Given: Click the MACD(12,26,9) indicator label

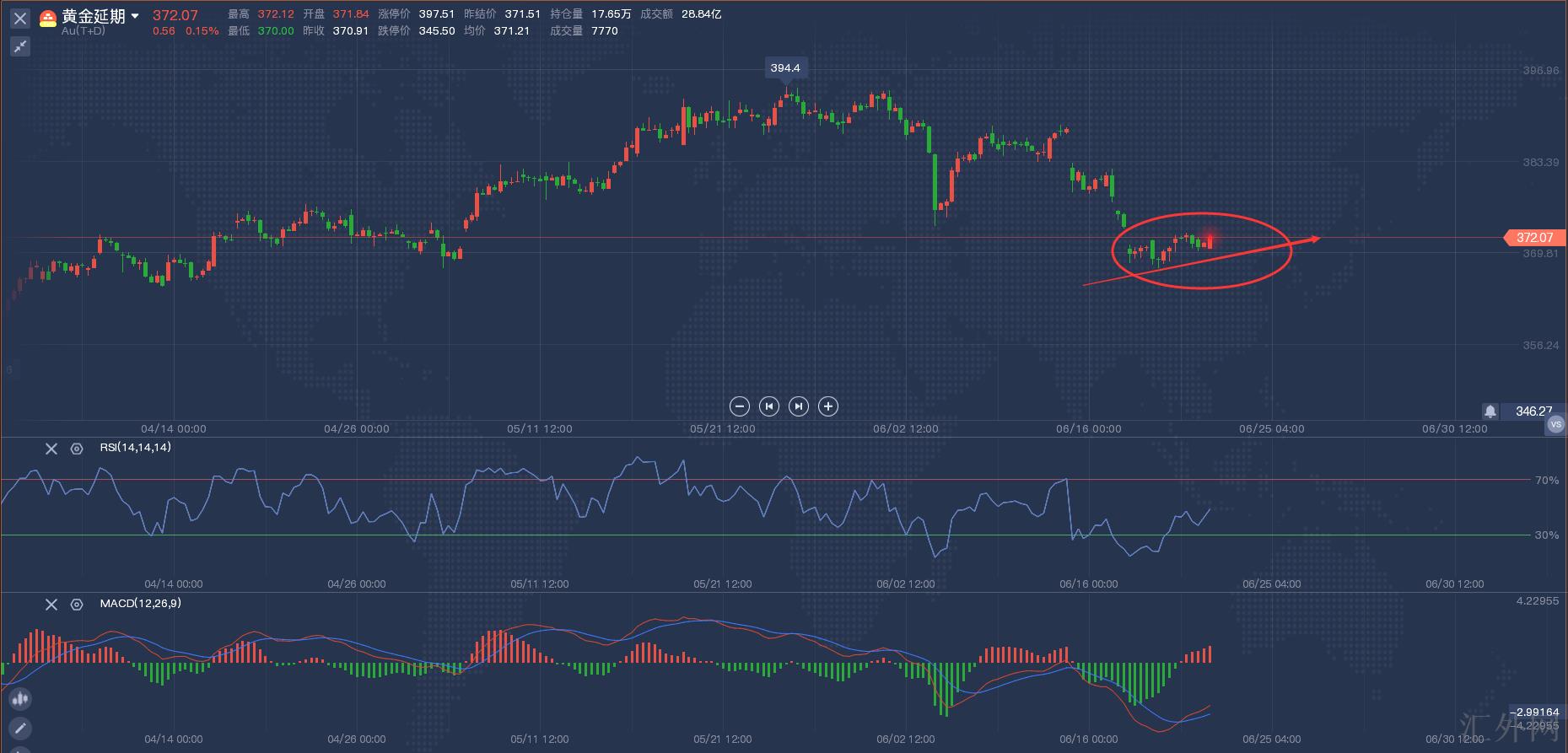Looking at the screenshot, I should pos(140,604).
